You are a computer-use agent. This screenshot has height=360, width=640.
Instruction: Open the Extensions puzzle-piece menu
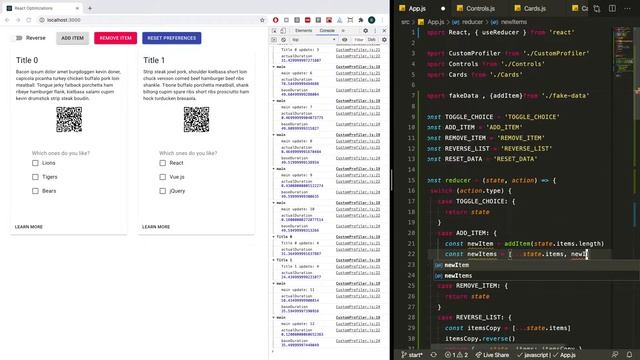(x=361, y=20)
